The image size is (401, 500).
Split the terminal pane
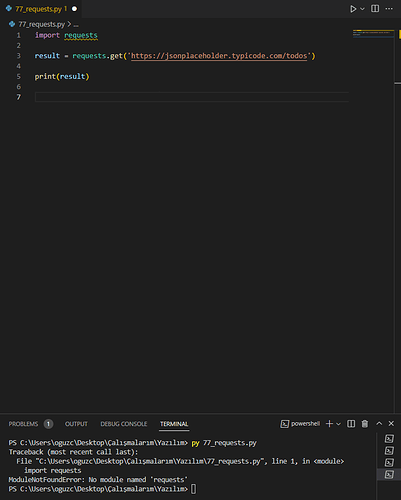351,424
